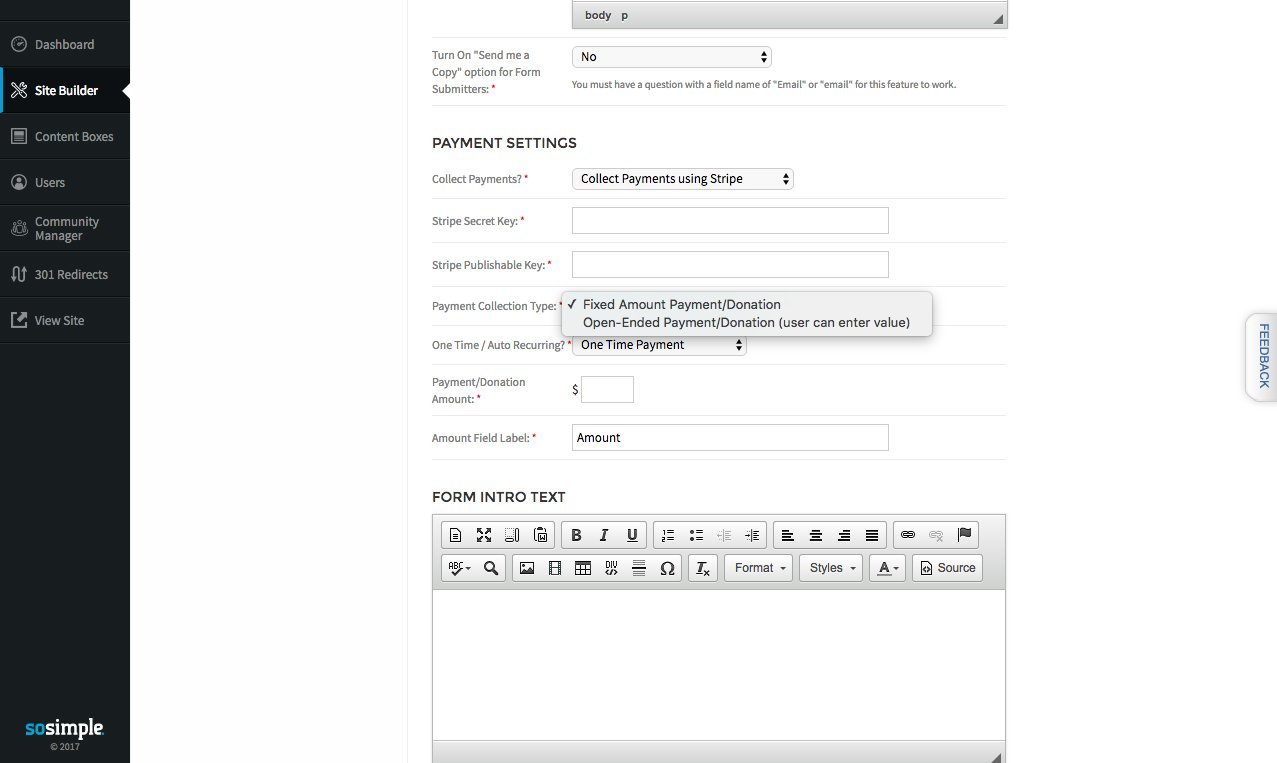Open the Styles dropdown

point(830,568)
